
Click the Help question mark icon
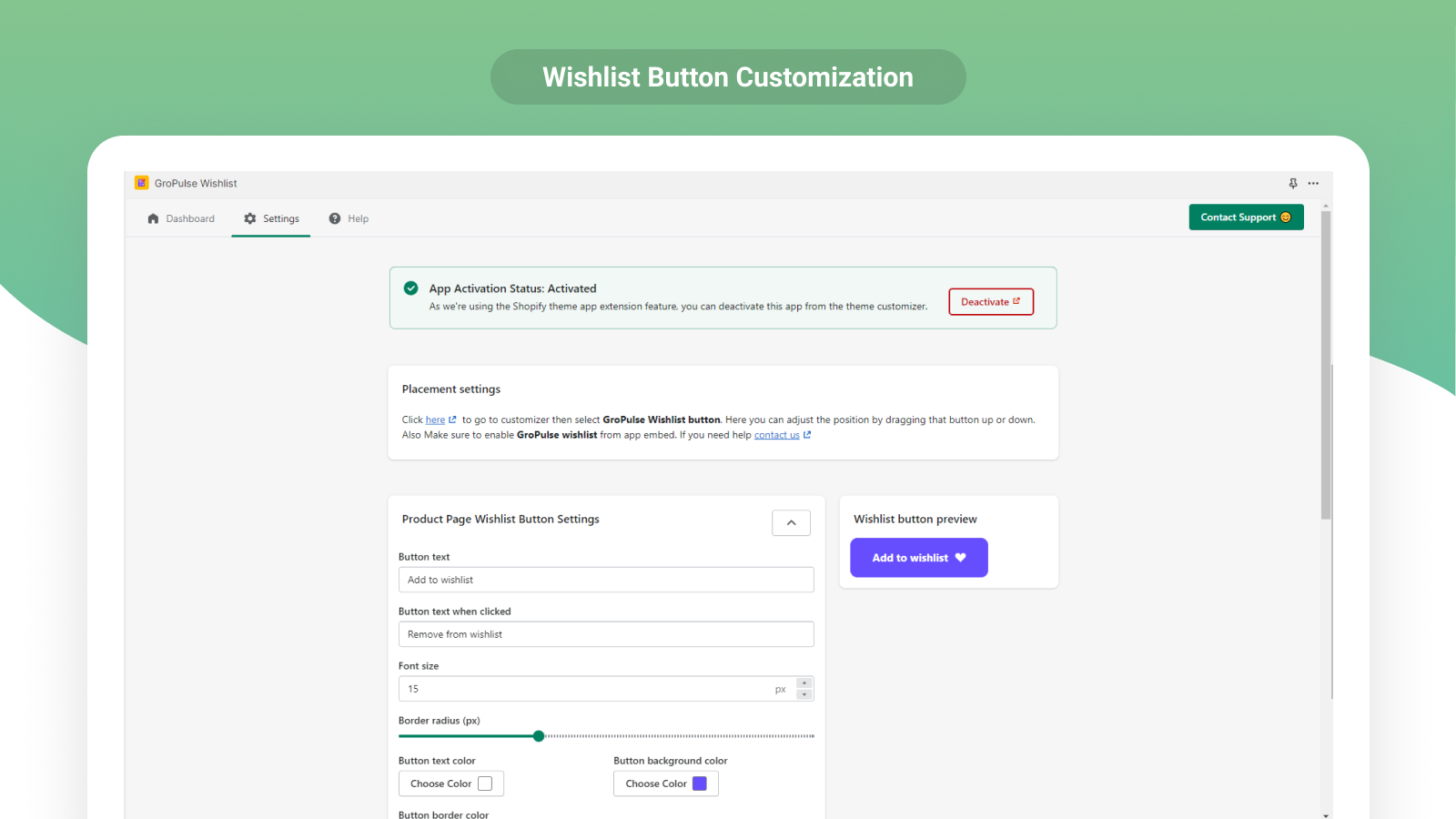[x=335, y=218]
